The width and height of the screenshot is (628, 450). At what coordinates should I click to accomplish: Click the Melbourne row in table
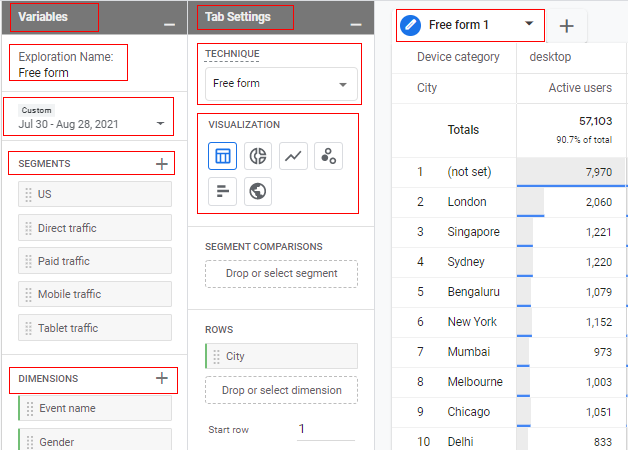(x=509, y=382)
